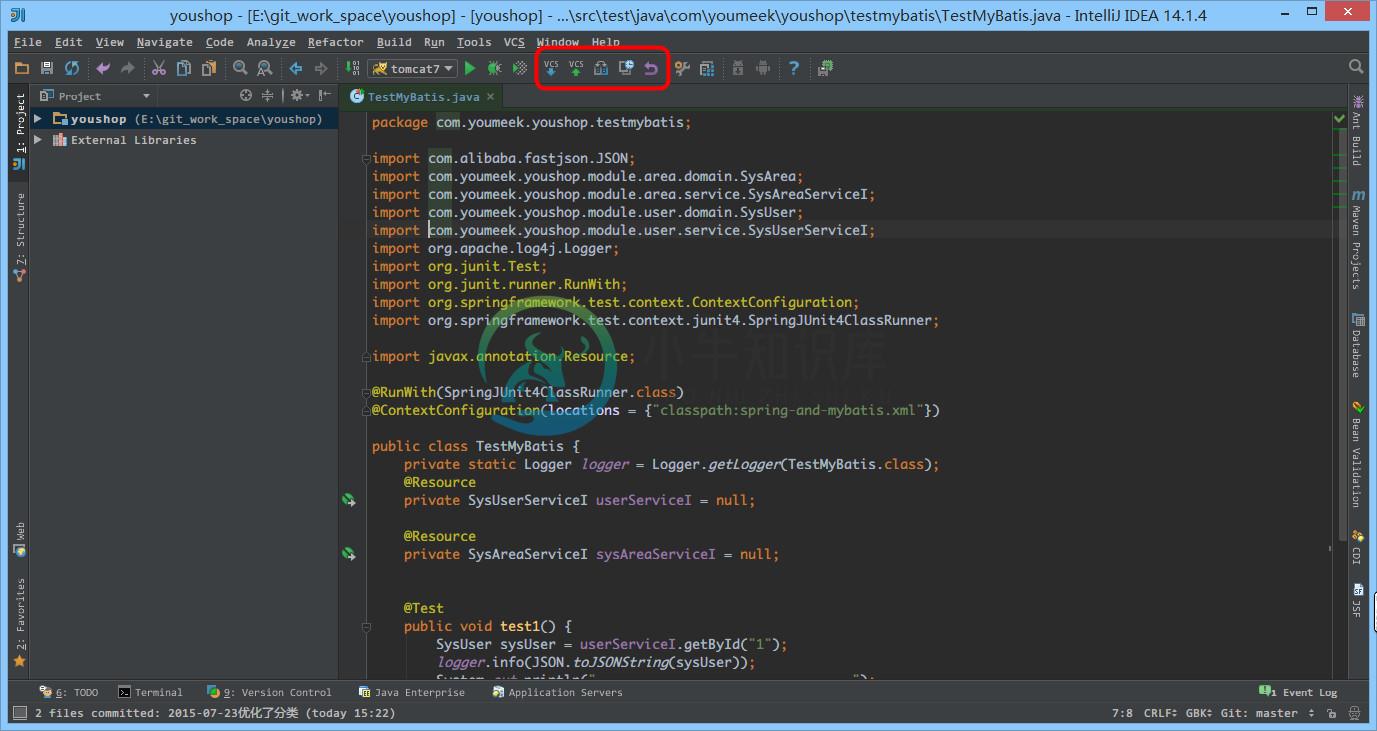The width and height of the screenshot is (1377, 731).
Task: Open the Analyze menu
Action: tap(271, 42)
